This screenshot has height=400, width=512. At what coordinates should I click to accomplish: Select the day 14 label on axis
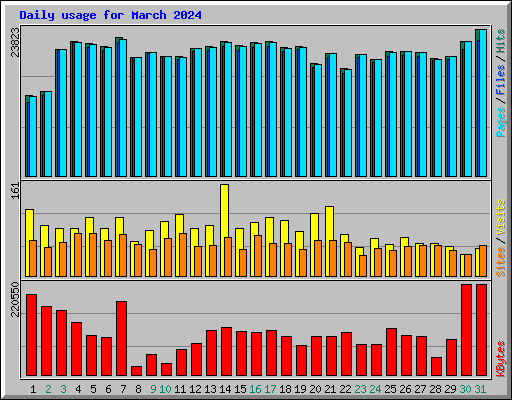[225, 389]
